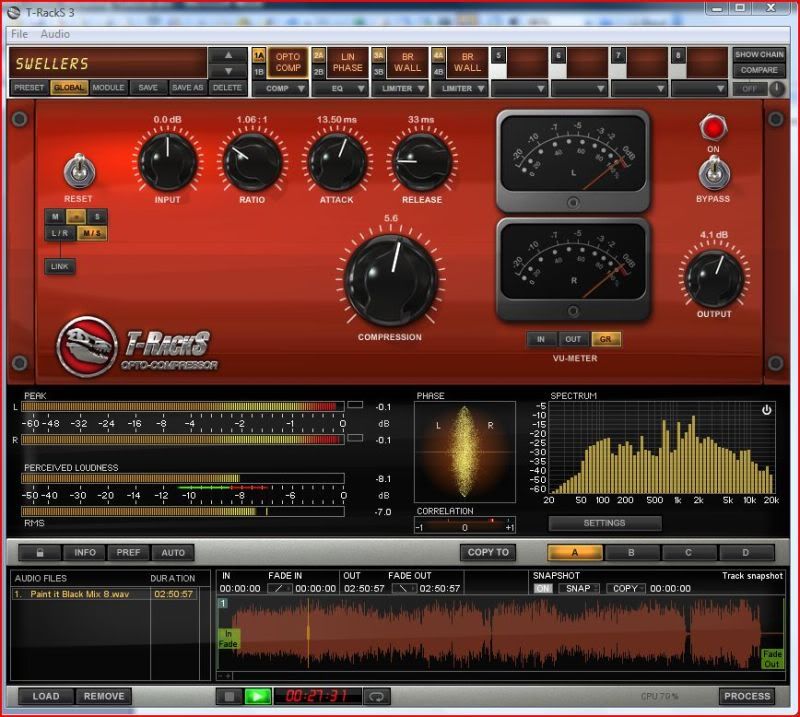Click the SWELLERS preset name display
The height and width of the screenshot is (717, 800).
click(x=108, y=63)
